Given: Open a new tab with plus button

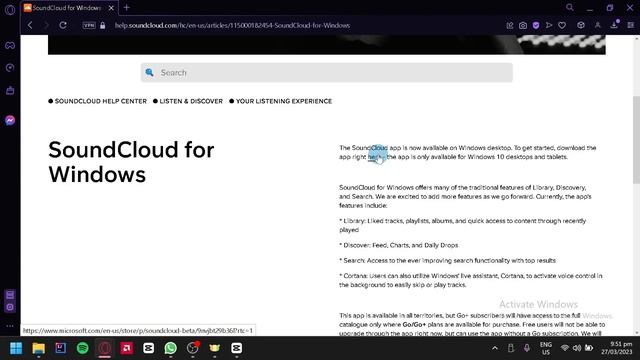Looking at the screenshot, I should (127, 7).
